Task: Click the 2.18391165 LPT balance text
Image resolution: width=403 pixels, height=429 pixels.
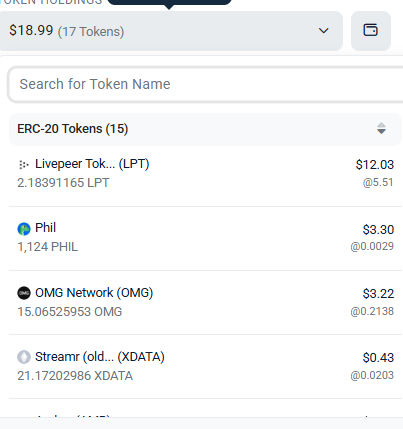Action: (63, 183)
